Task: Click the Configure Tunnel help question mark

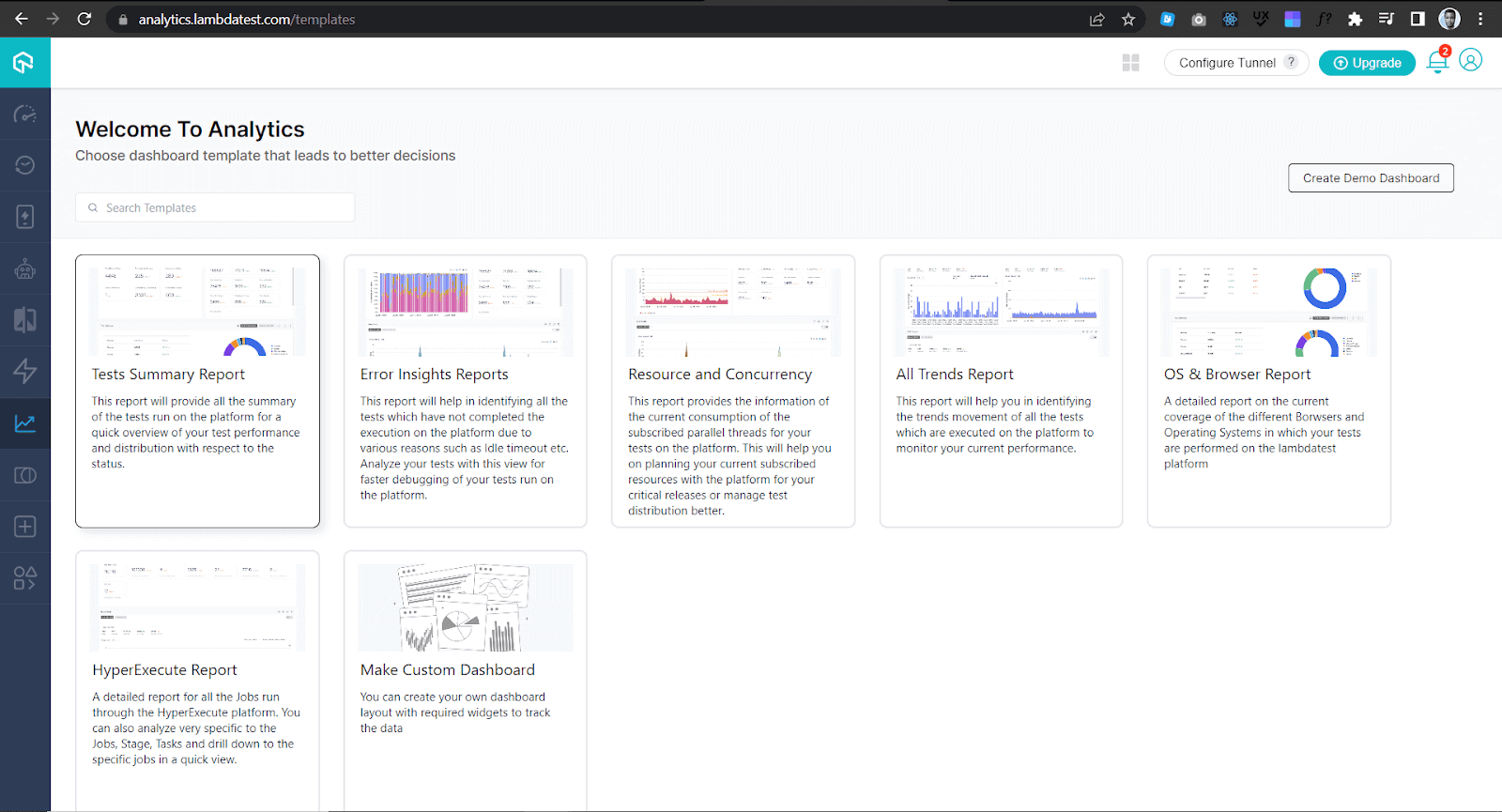Action: (x=1291, y=62)
